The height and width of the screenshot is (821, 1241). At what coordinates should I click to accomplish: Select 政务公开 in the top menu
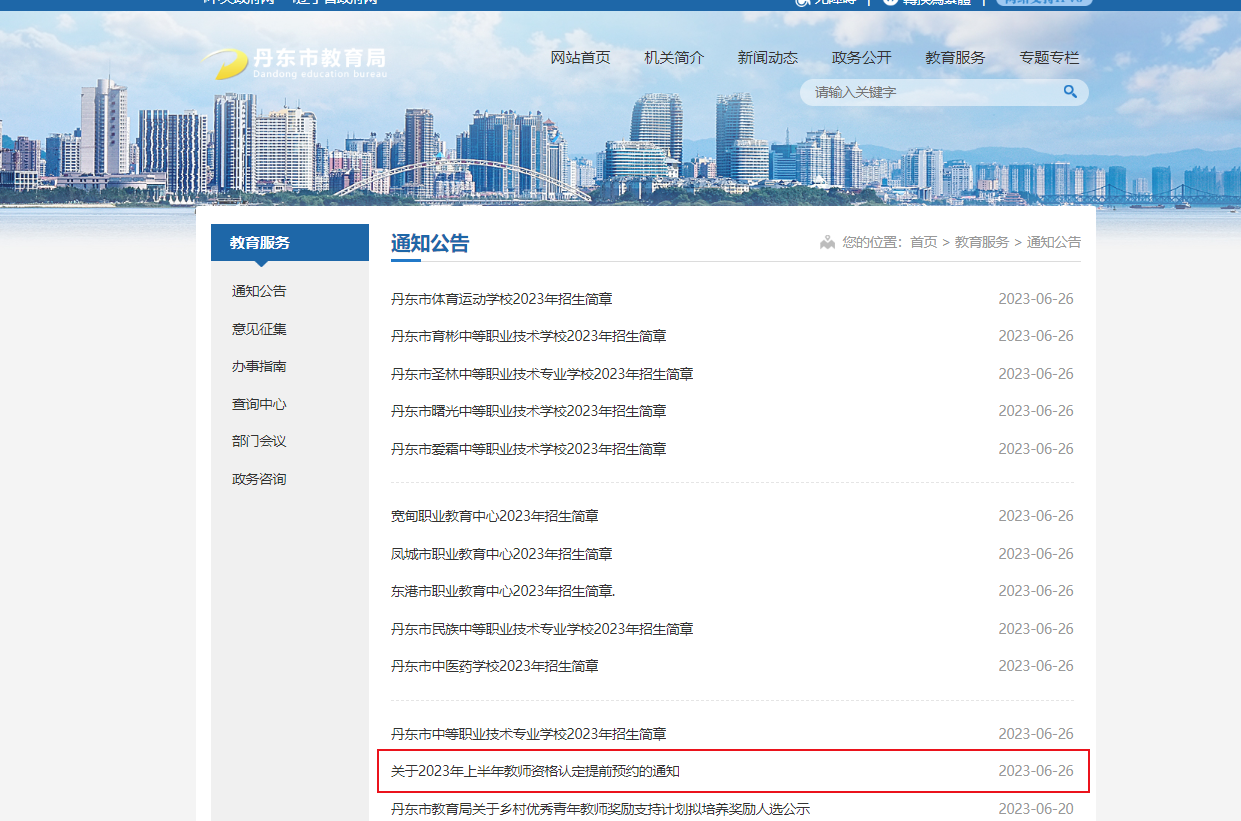(x=861, y=58)
